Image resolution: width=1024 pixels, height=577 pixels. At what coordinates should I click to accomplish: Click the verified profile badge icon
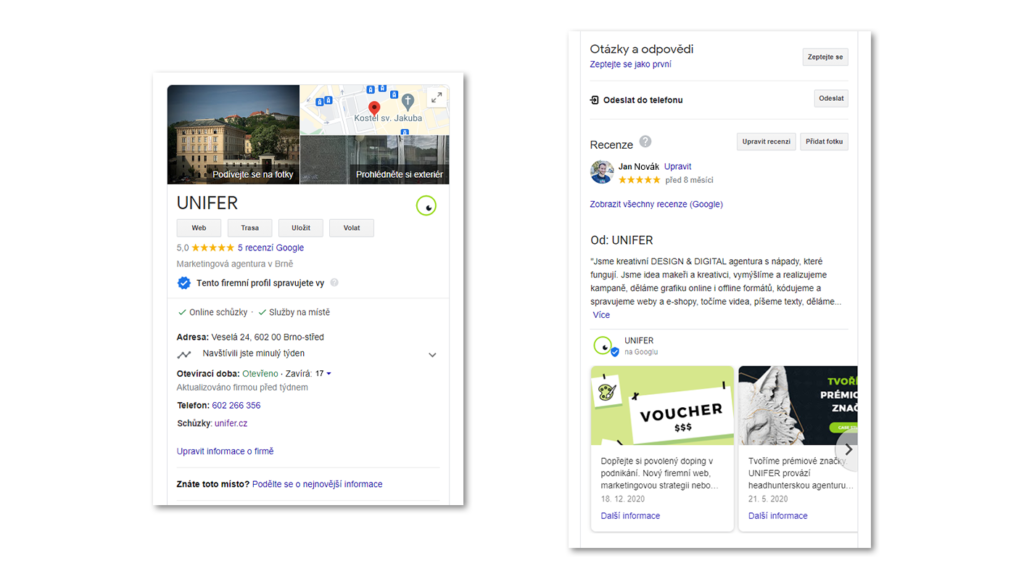[x=184, y=283]
